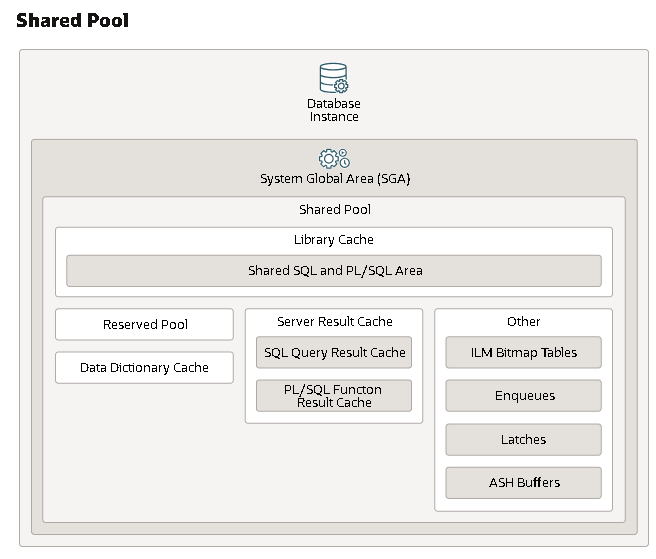Click the Server Result Cache label
Image resolution: width=656 pixels, height=559 pixels.
point(334,322)
